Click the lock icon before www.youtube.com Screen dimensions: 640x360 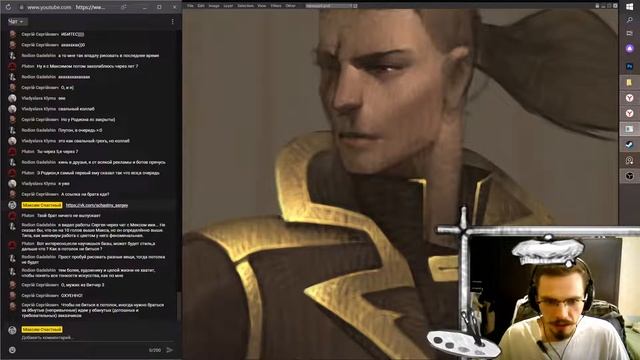point(22,7)
